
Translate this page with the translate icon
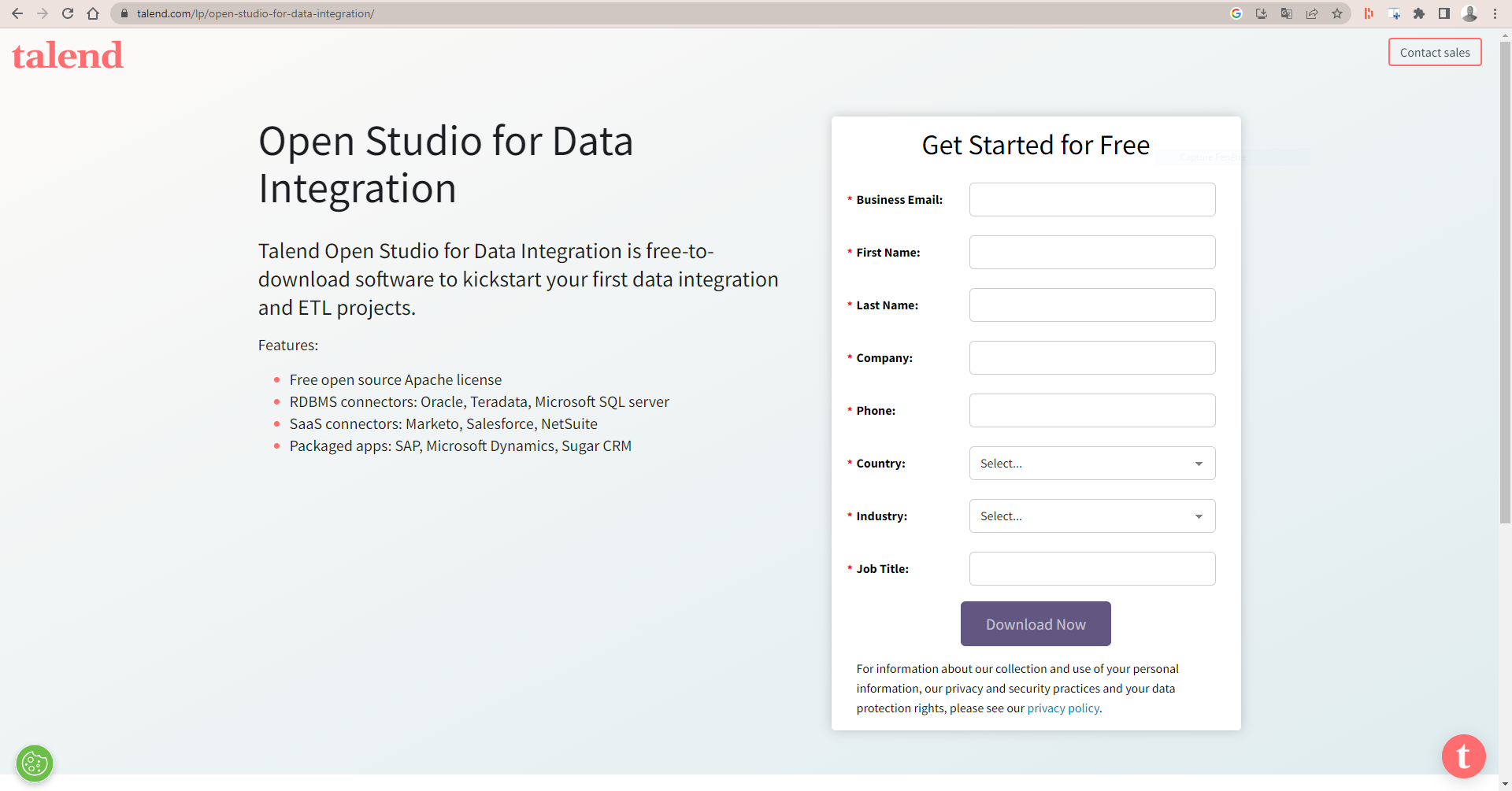pos(1287,13)
